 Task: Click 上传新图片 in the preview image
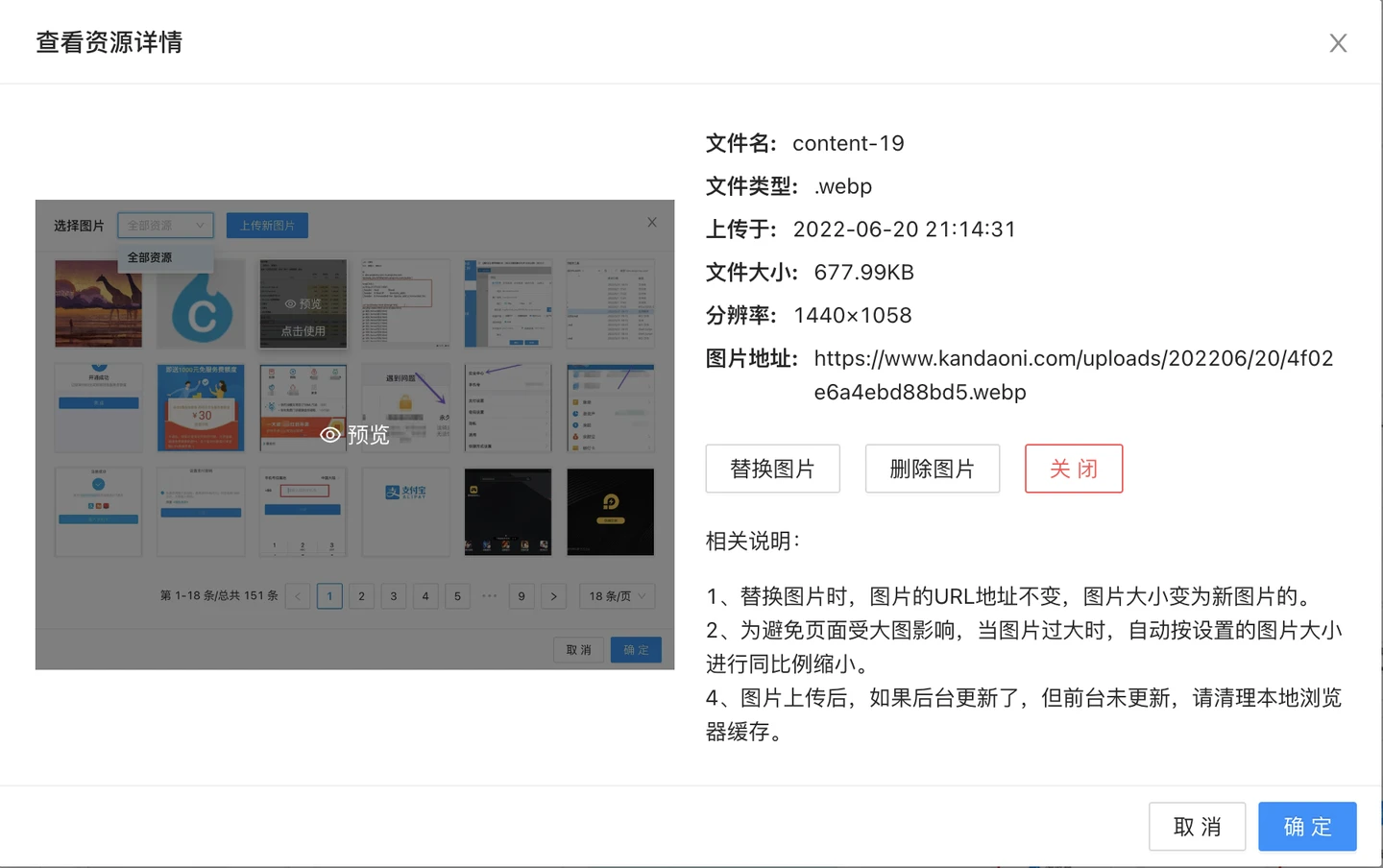pyautogui.click(x=267, y=226)
